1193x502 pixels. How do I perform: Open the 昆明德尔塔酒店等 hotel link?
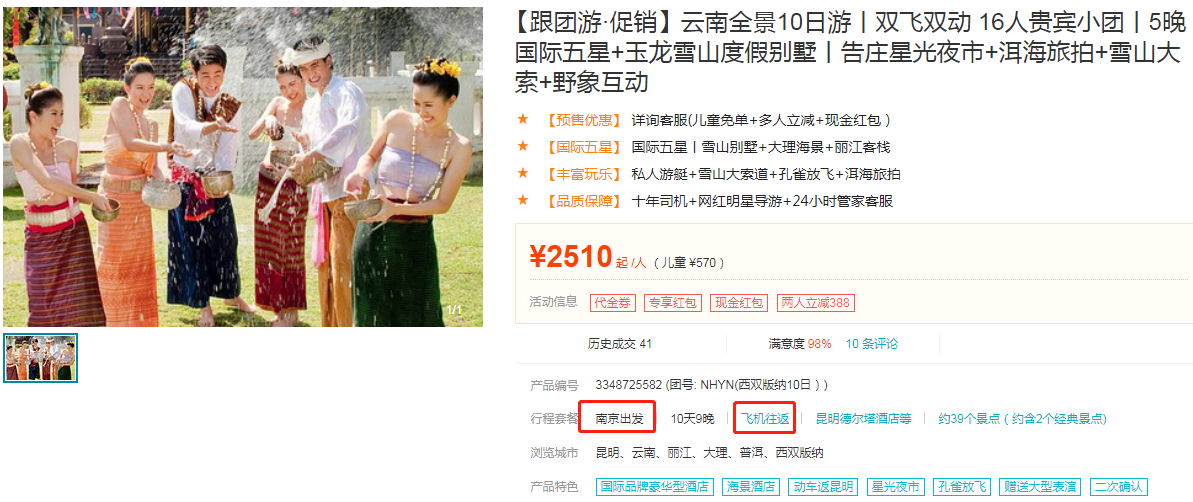pos(864,418)
